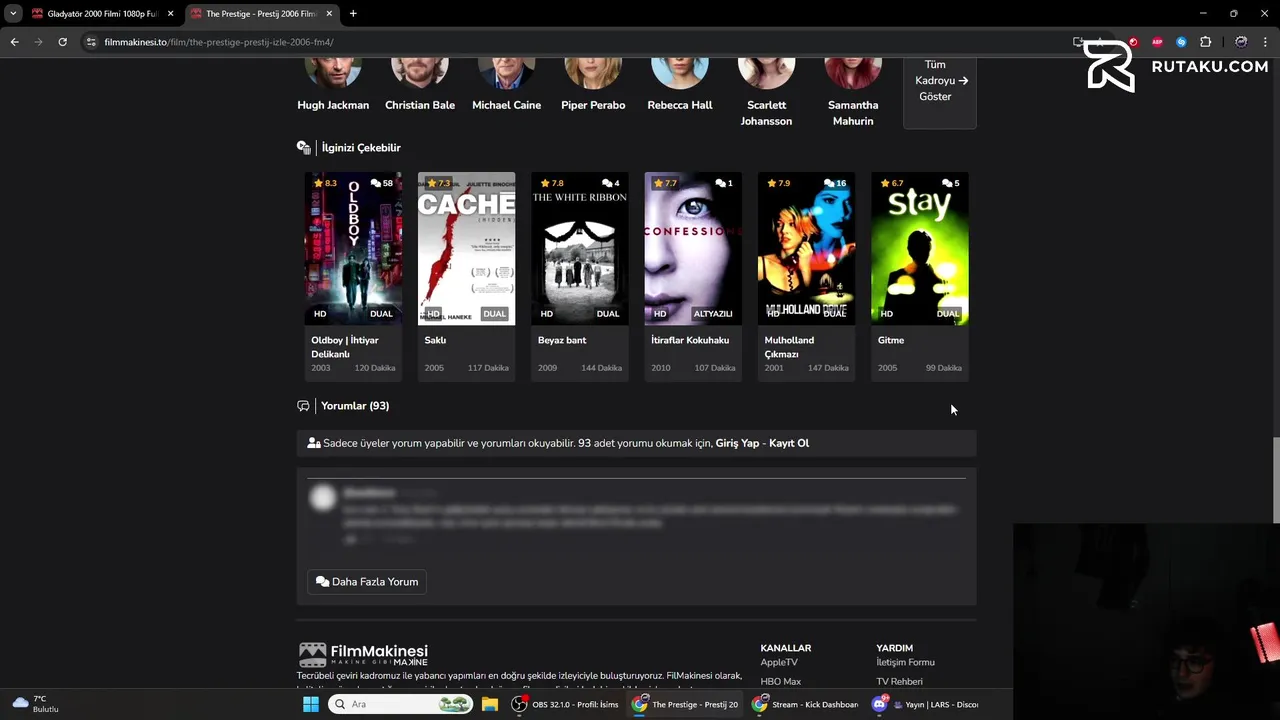Viewport: 1280px width, 720px height.
Task: Open the Stay movie poster
Action: click(x=920, y=248)
